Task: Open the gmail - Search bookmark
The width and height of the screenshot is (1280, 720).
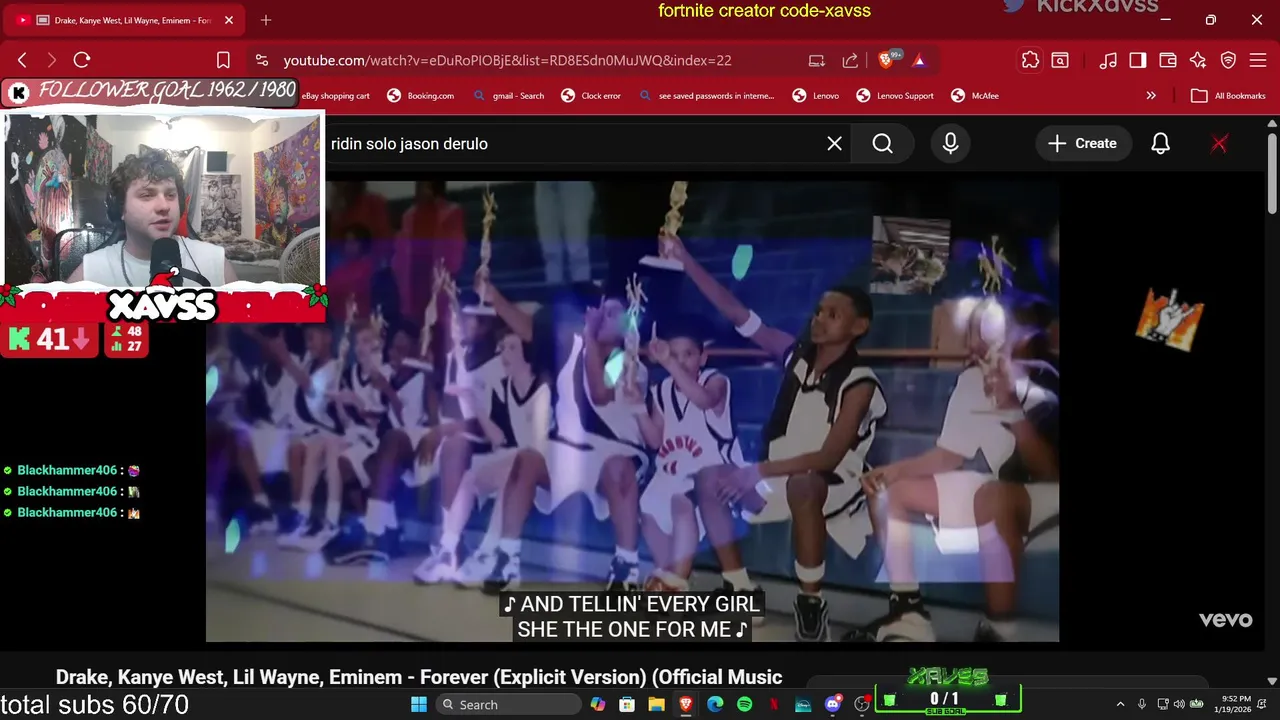Action: tap(508, 96)
